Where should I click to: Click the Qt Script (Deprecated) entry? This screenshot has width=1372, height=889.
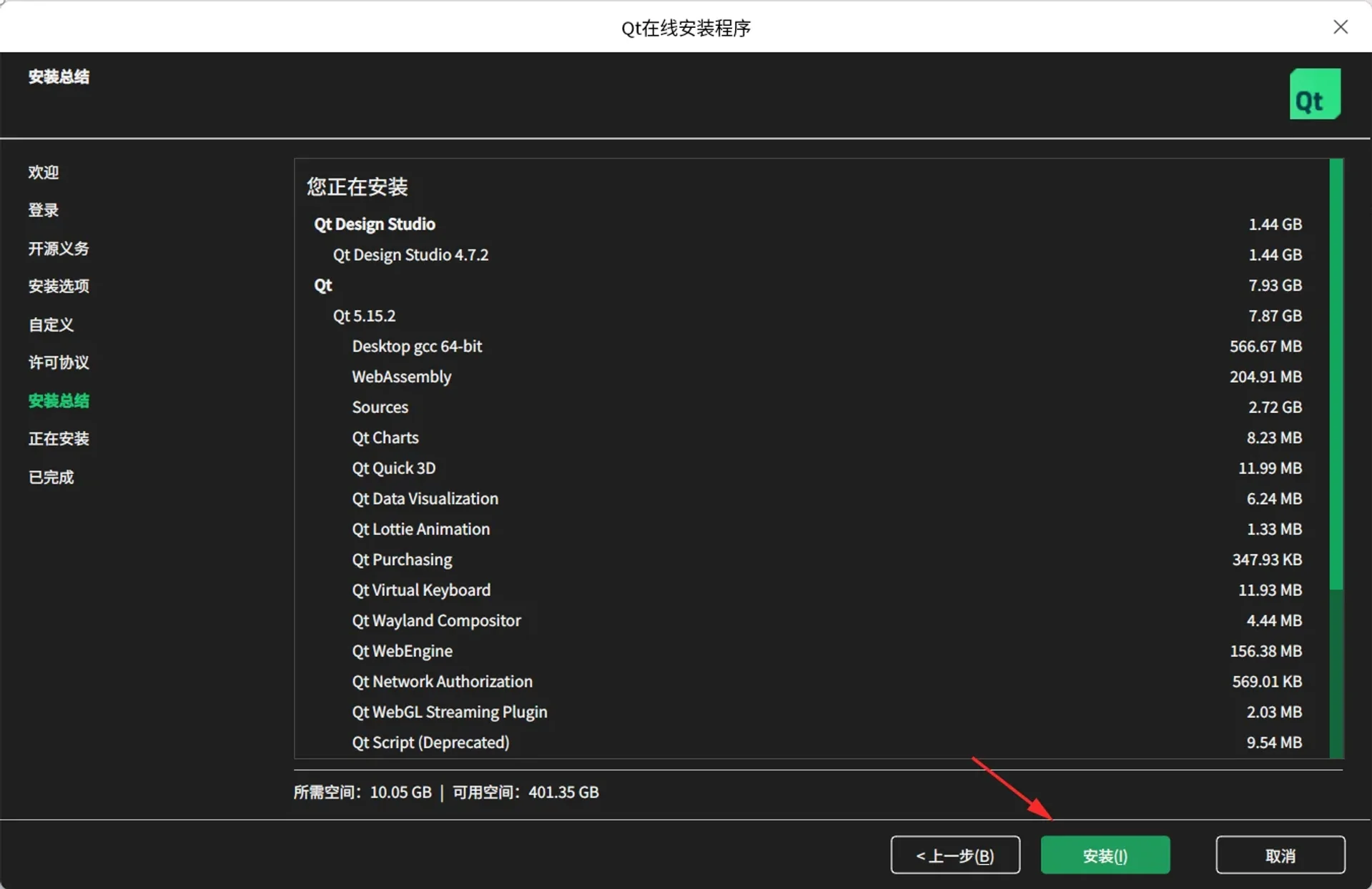click(430, 742)
